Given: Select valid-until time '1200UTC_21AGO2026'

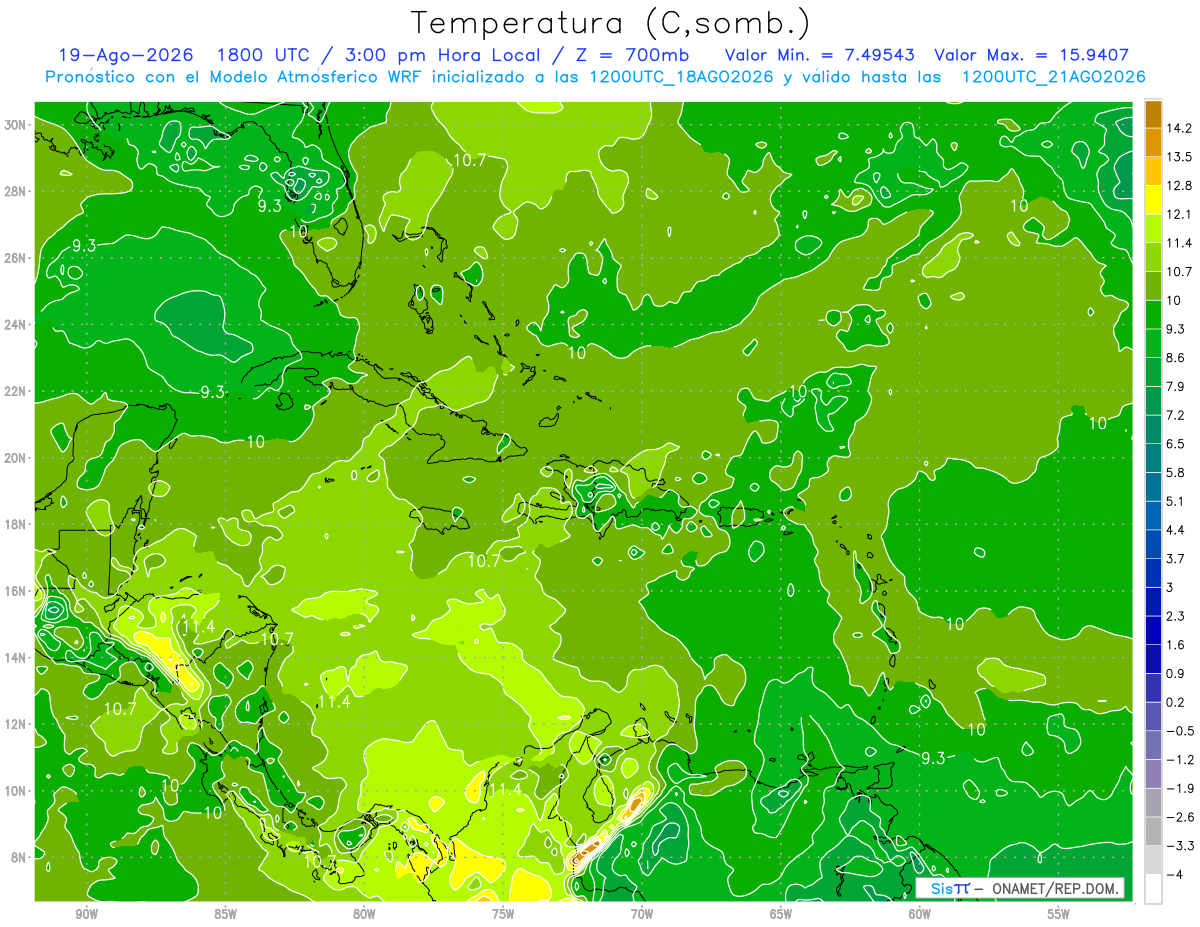Looking at the screenshot, I should [1053, 77].
